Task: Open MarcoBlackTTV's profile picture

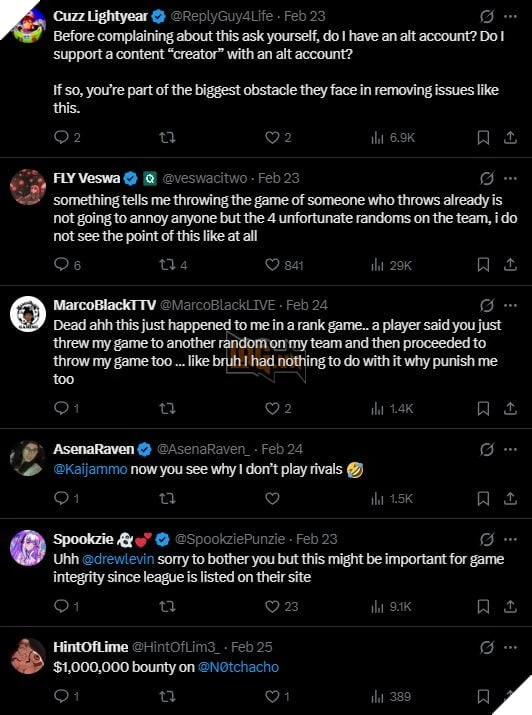Action: click(28, 314)
